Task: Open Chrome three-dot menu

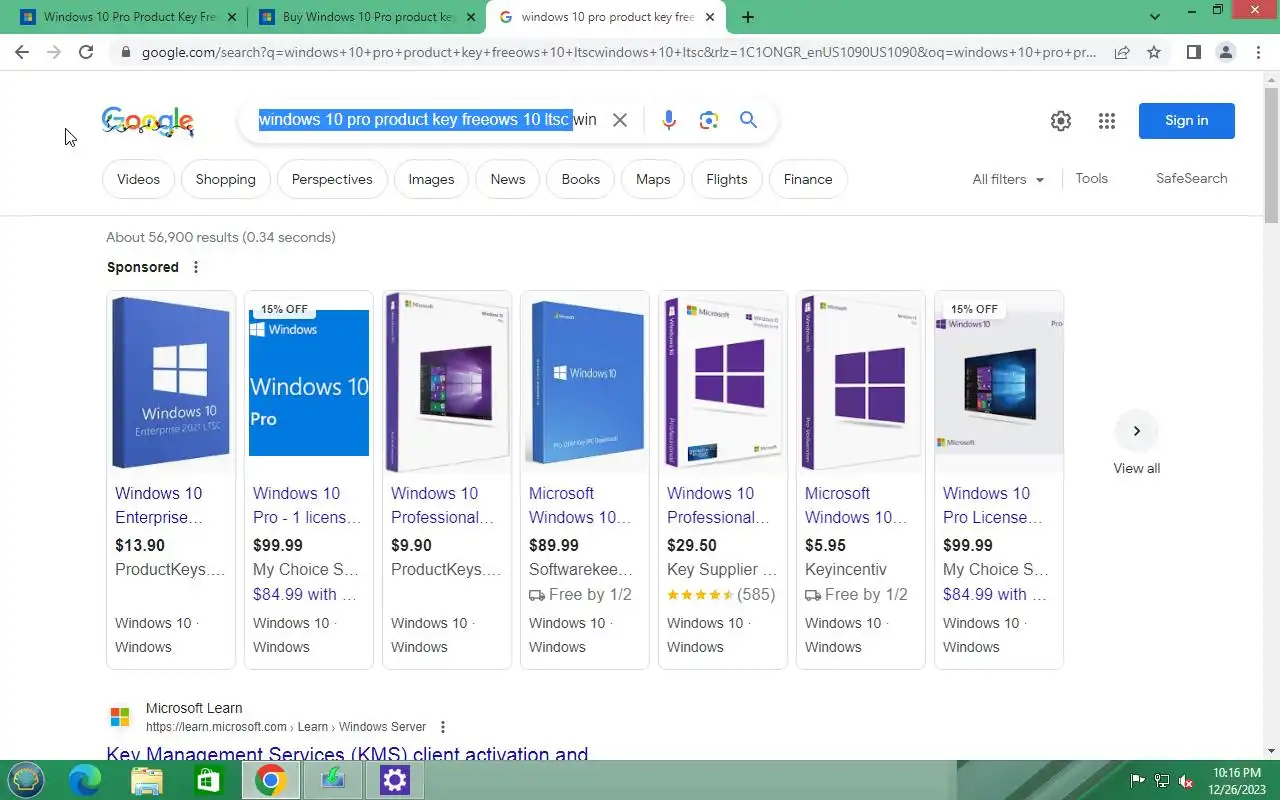Action: 1258,52
